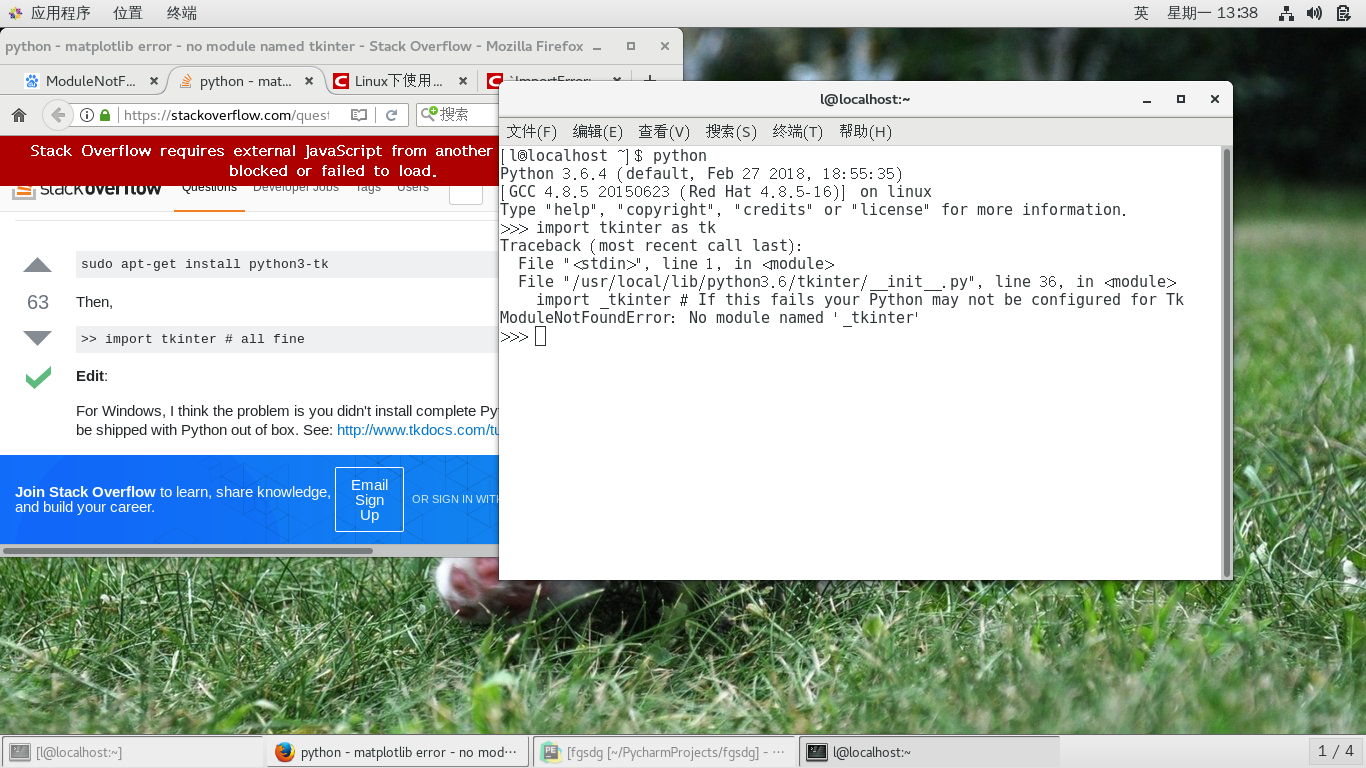Click the Firefox horizontal scrollbar
This screenshot has width=1366, height=768.
(x=188, y=550)
